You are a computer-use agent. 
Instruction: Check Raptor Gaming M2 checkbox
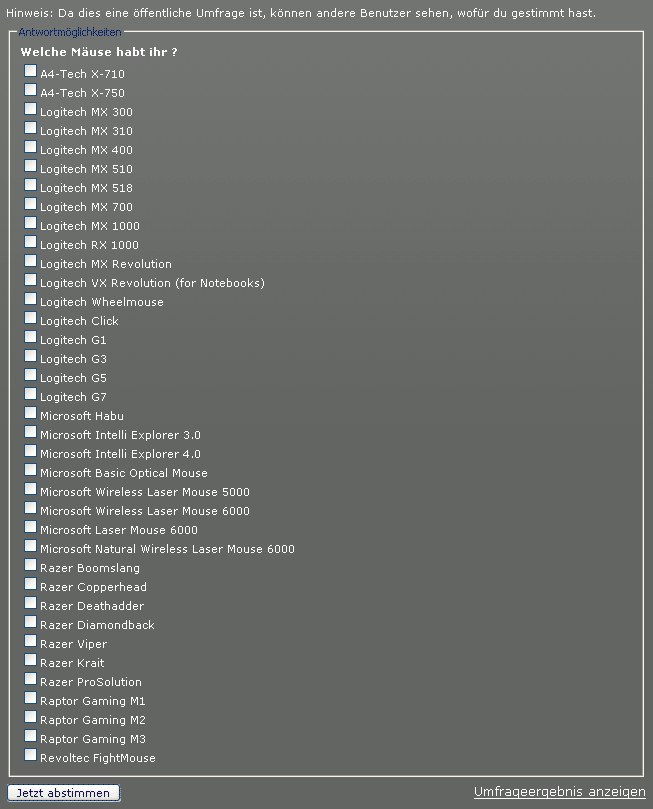coord(30,717)
